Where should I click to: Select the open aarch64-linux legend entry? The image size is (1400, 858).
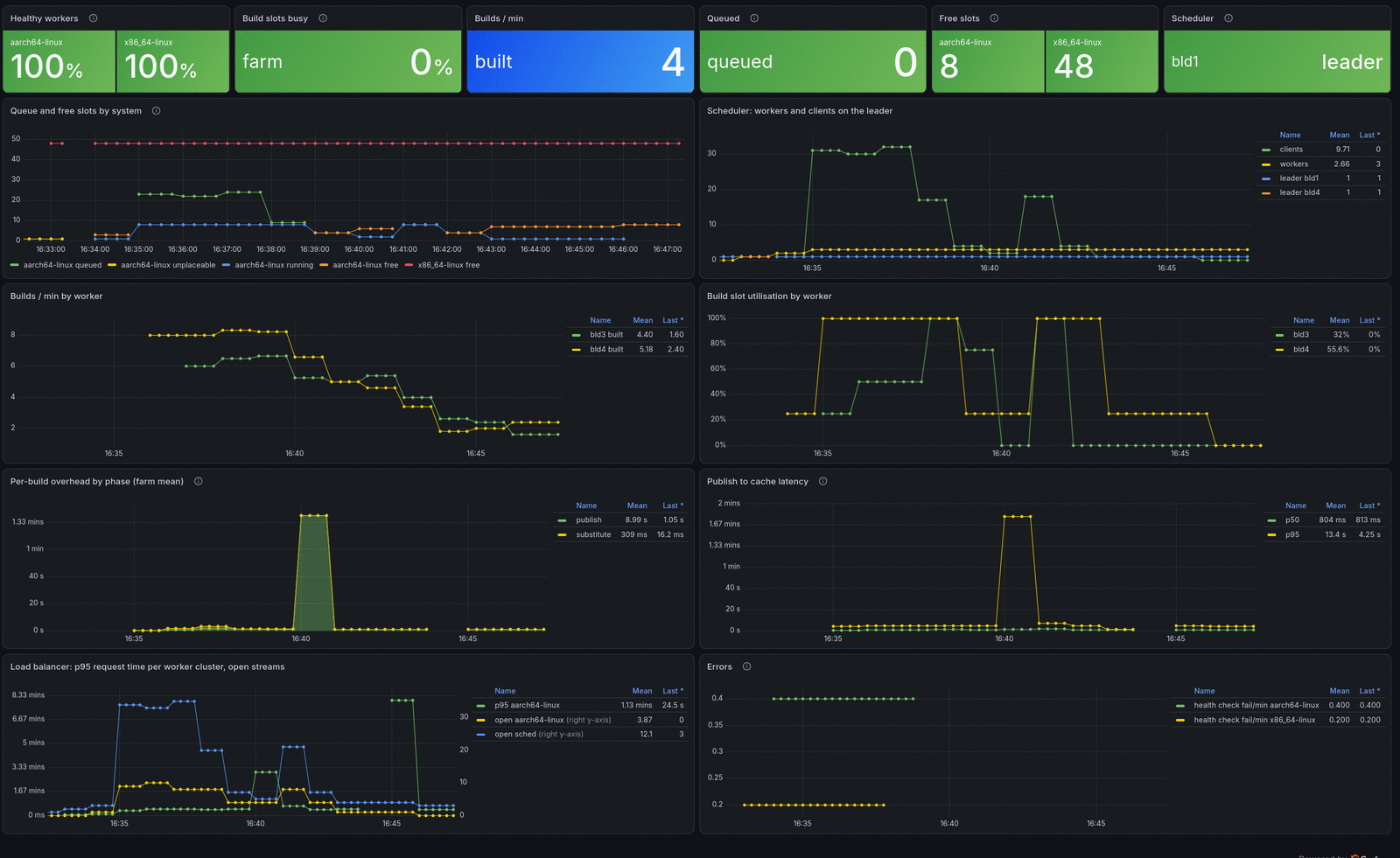coord(553,721)
